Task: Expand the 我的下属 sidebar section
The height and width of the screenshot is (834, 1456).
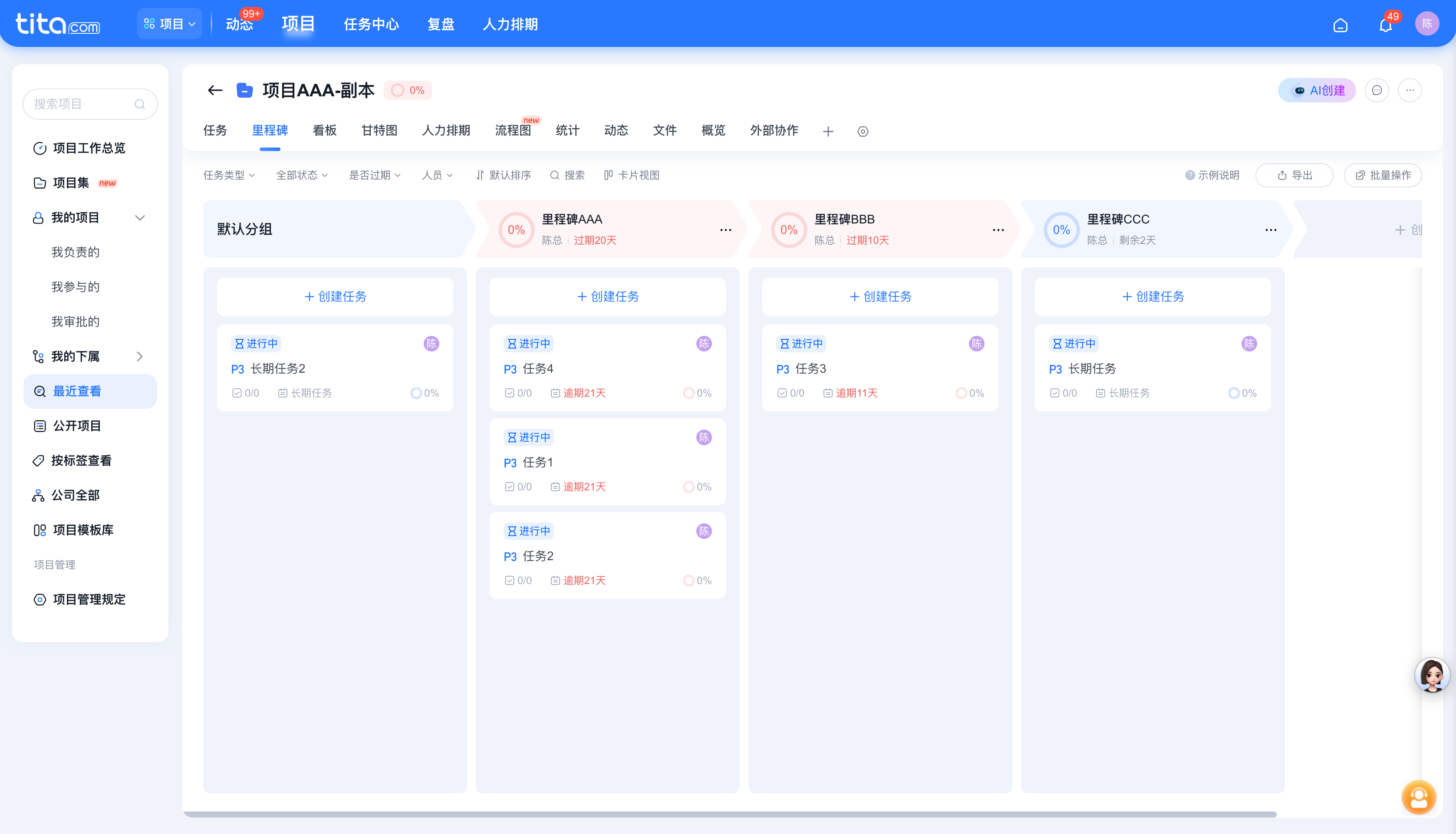Action: [x=139, y=356]
